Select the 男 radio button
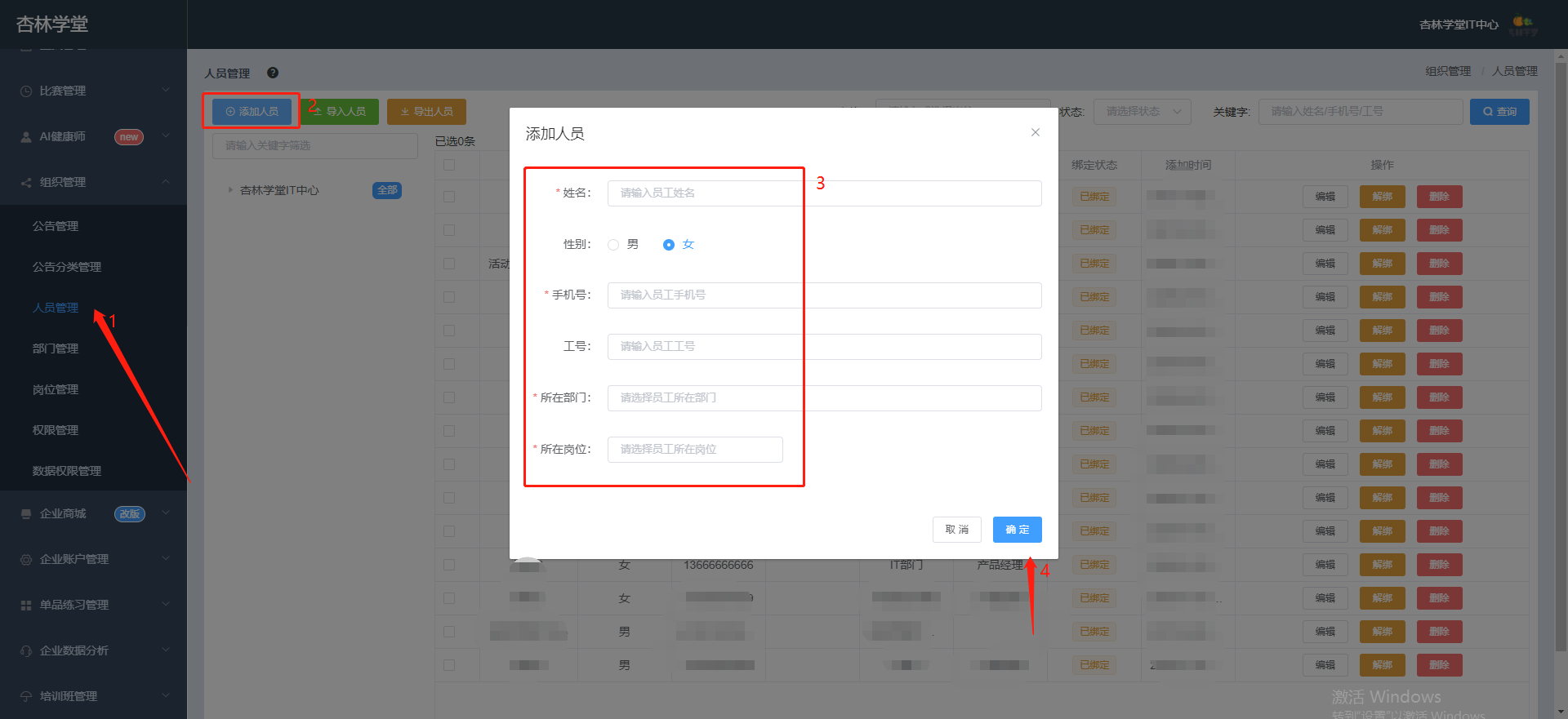The height and width of the screenshot is (719, 1568). [x=613, y=245]
